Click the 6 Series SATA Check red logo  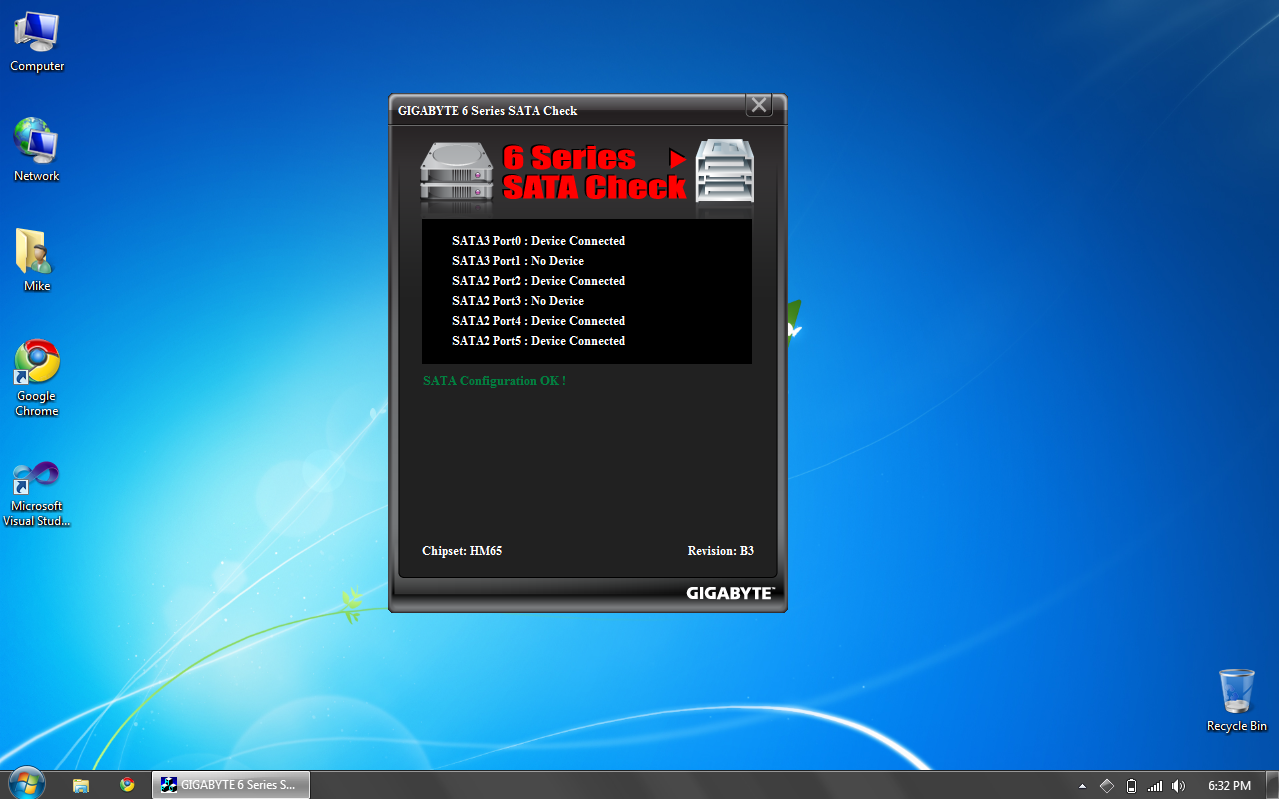[x=593, y=172]
